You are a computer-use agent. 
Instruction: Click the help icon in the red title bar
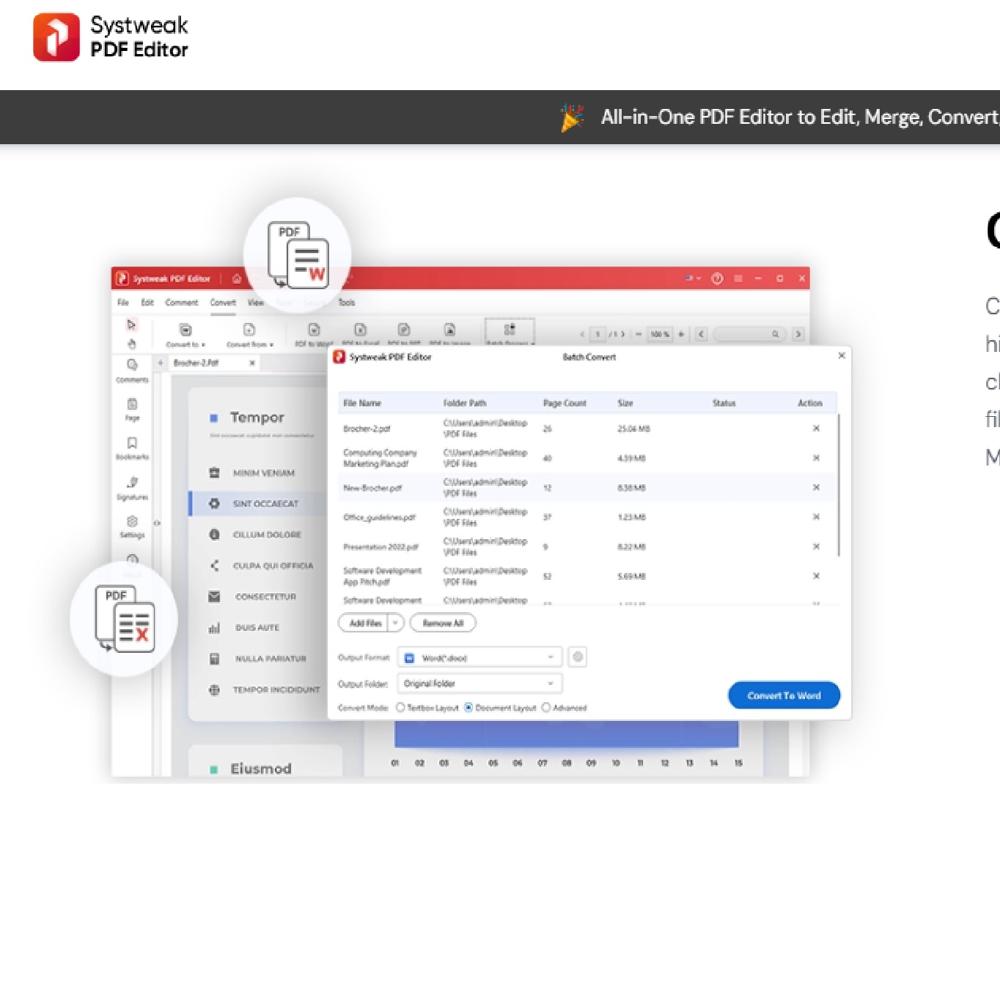pos(717,279)
